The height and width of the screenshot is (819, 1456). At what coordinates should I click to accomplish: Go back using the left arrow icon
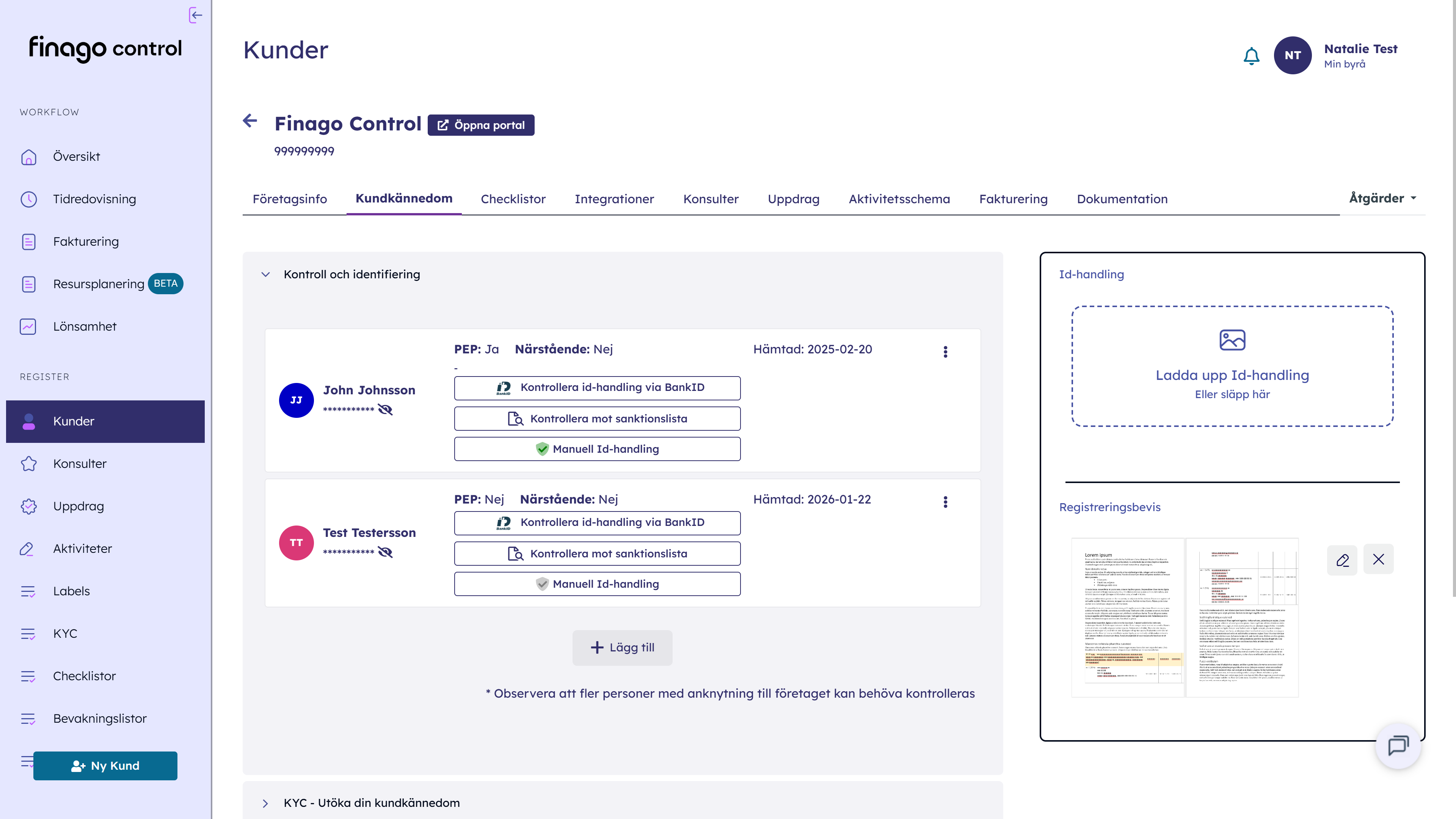click(x=250, y=121)
